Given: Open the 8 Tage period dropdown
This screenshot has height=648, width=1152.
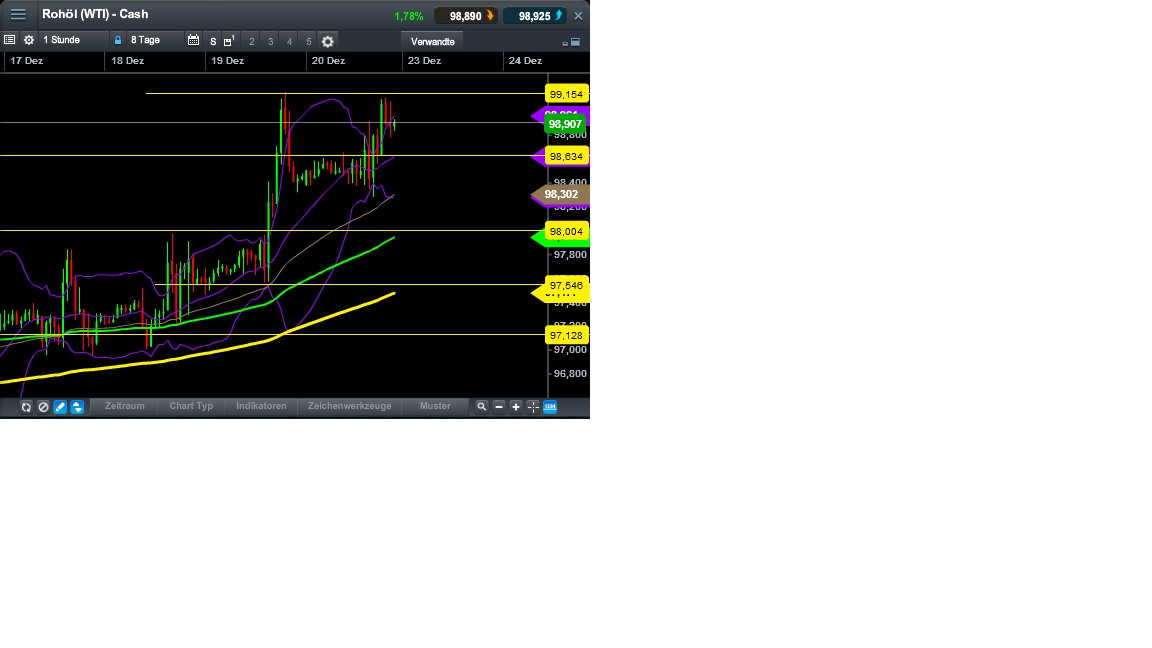Looking at the screenshot, I should (145, 41).
